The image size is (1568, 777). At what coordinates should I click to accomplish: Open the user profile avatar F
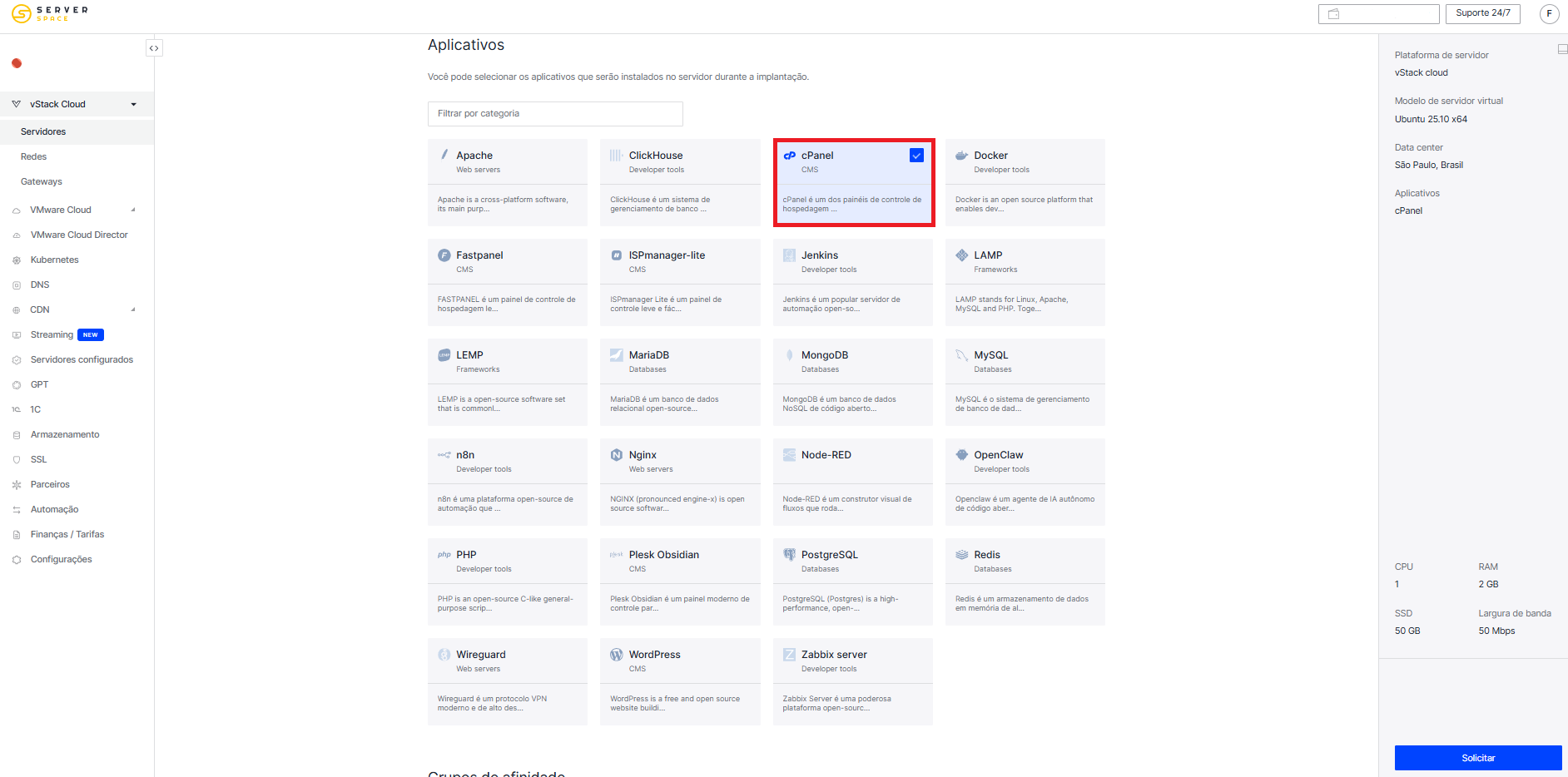(1549, 13)
